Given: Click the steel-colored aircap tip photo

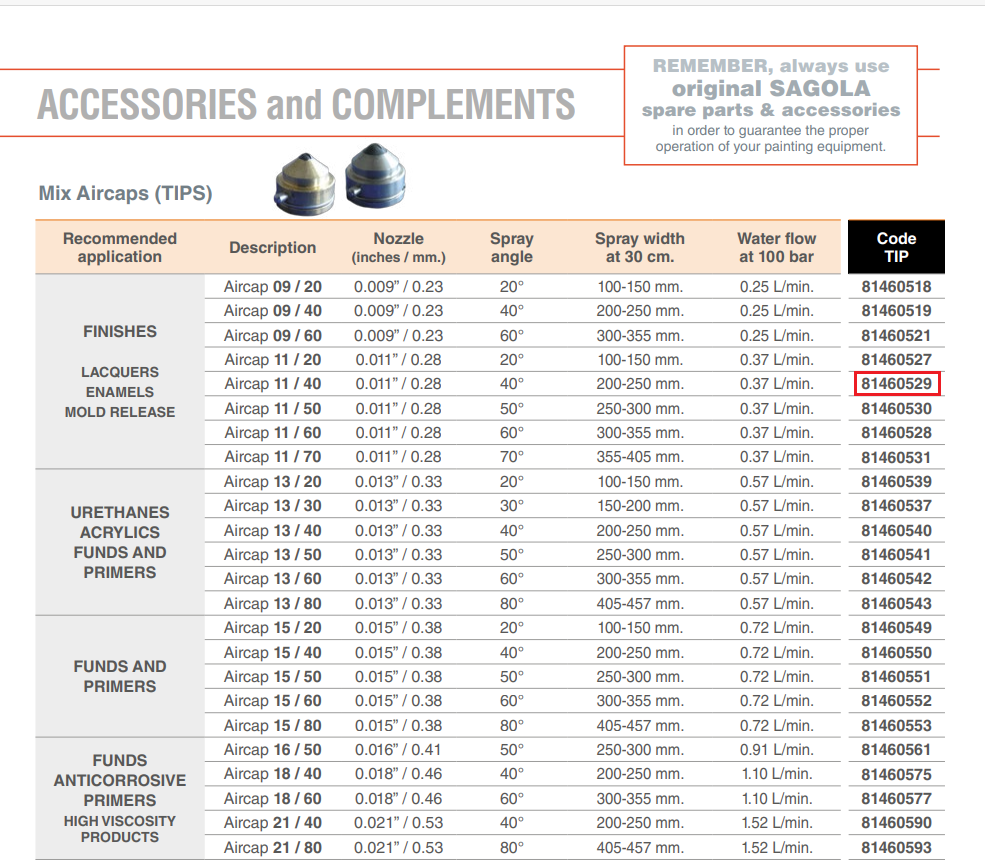Looking at the screenshot, I should (376, 176).
